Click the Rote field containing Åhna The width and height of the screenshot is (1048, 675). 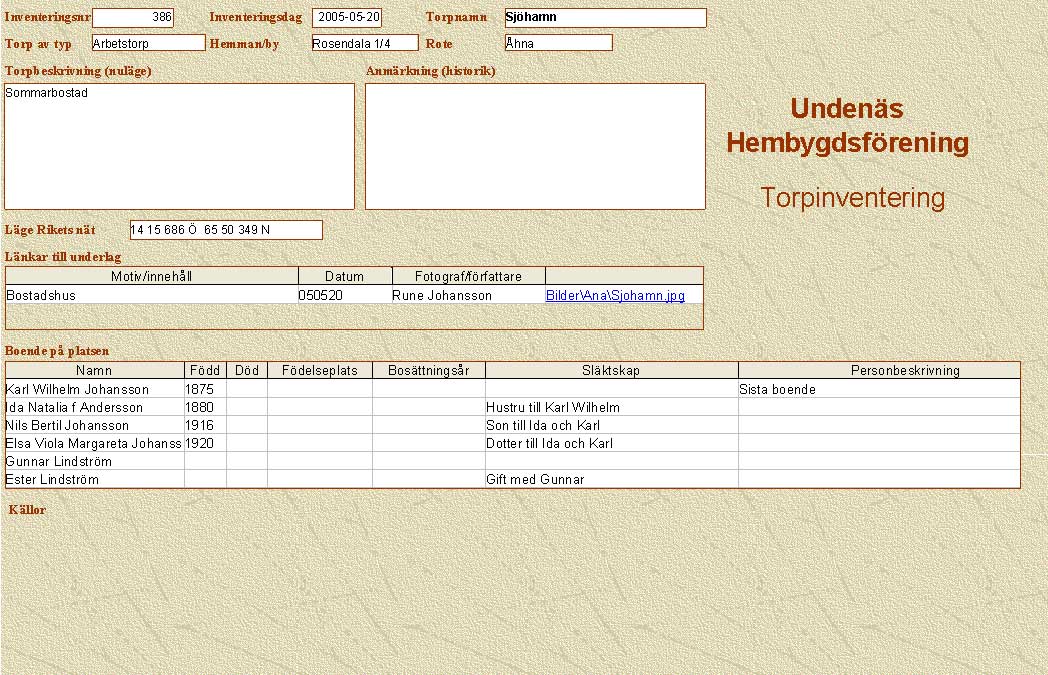558,43
